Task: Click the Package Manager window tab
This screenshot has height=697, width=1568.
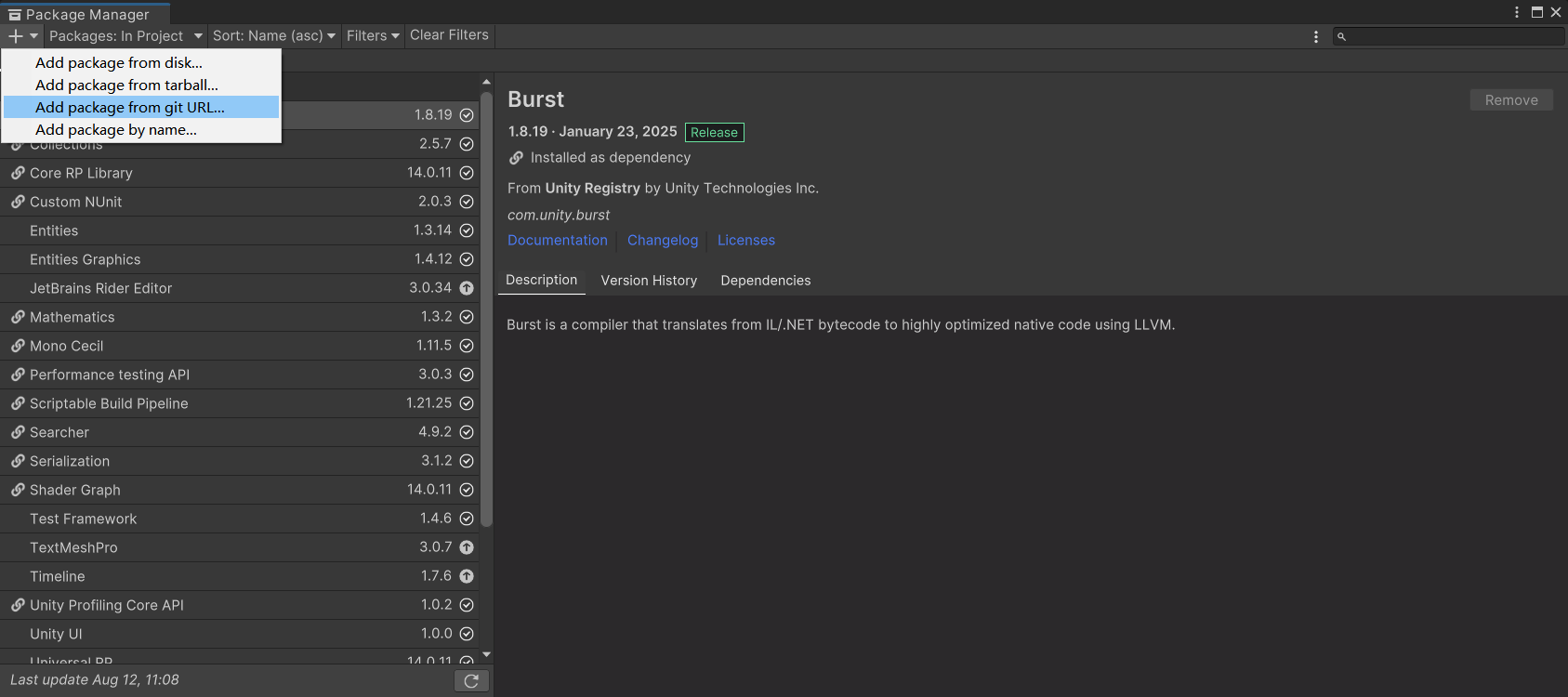Action: click(x=86, y=14)
